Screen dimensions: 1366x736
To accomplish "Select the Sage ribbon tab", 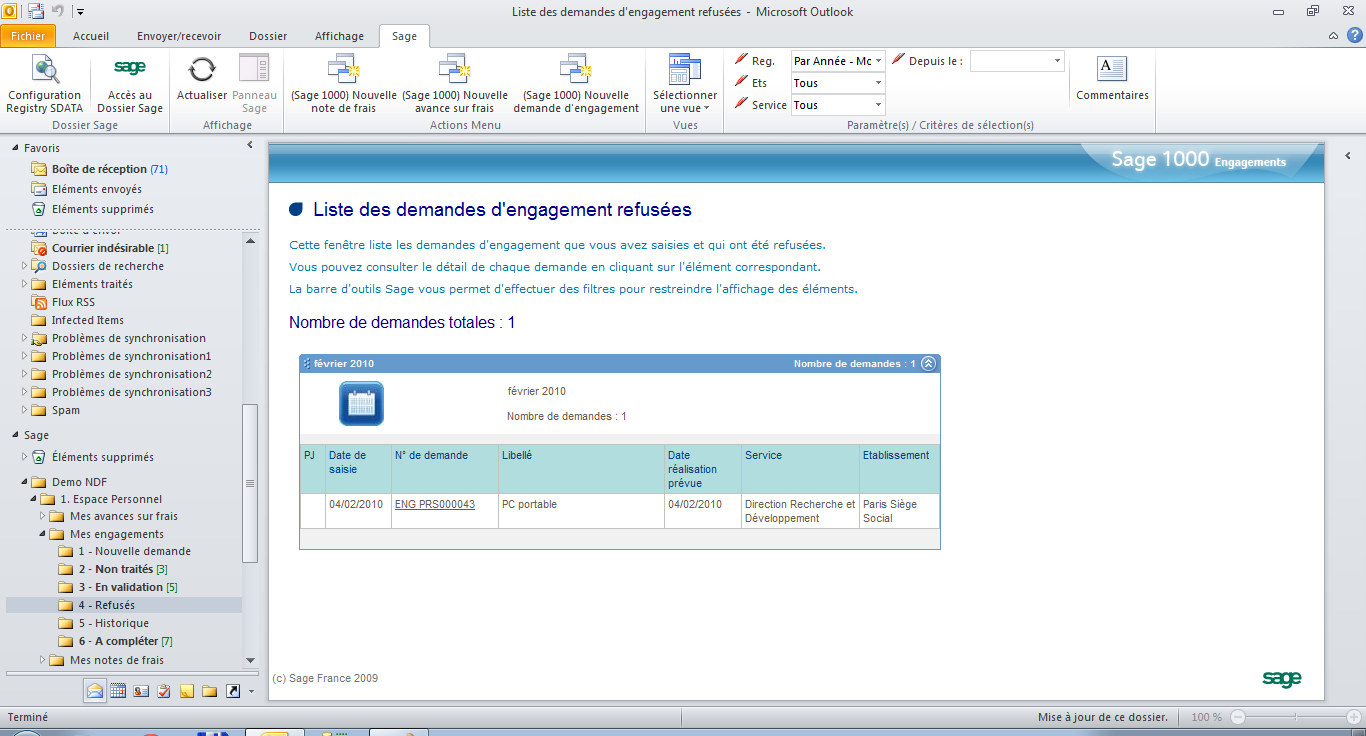I will 404,36.
